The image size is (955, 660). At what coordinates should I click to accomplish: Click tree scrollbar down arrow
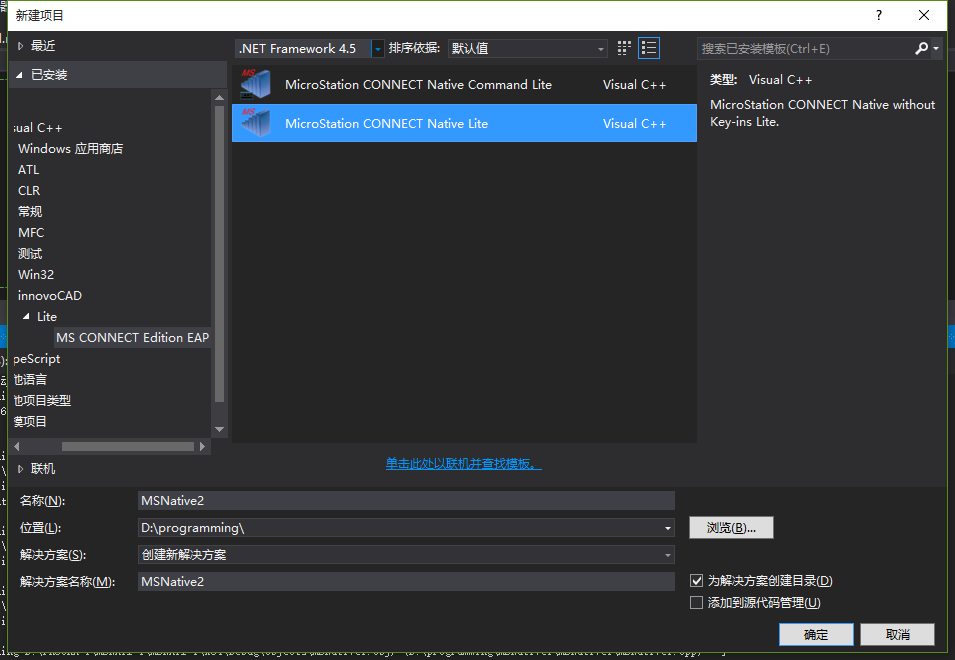pyautogui.click(x=220, y=429)
